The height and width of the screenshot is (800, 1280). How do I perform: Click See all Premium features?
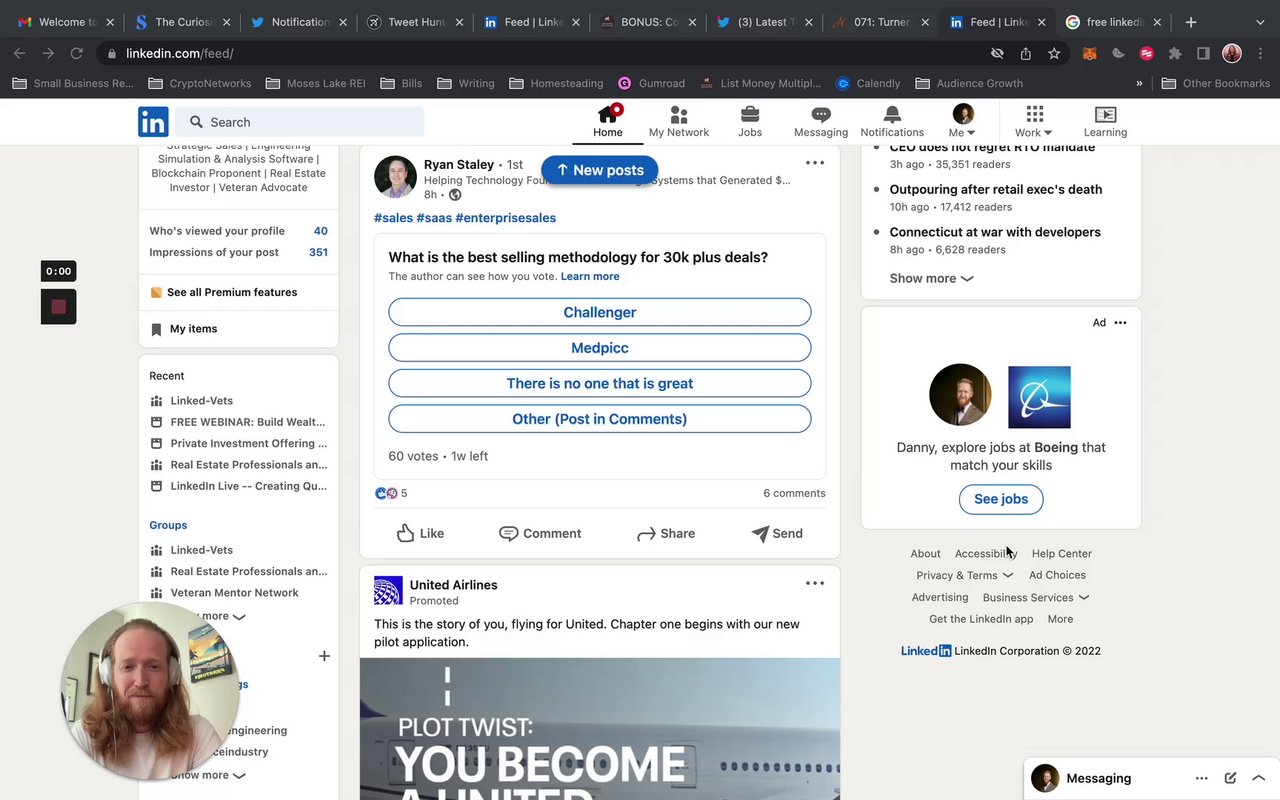223,292
